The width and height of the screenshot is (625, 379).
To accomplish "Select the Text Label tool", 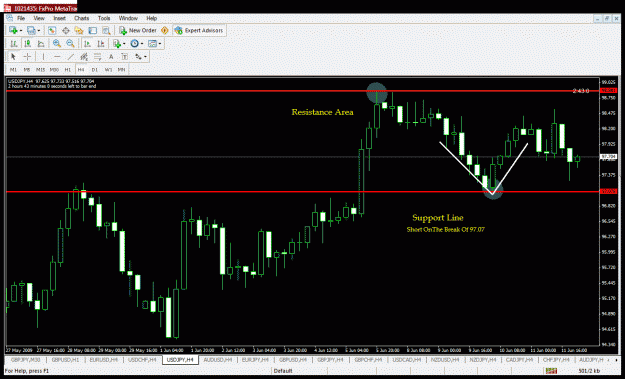I will point(125,57).
